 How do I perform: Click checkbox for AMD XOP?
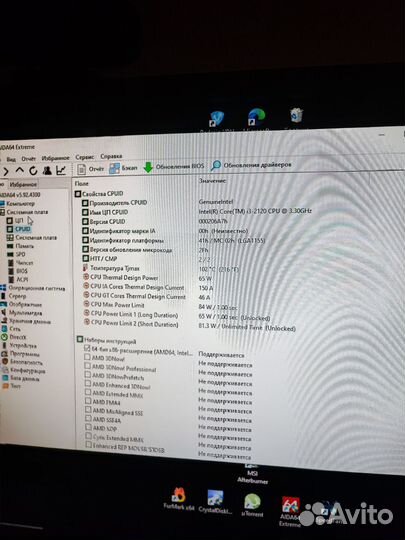pos(89,427)
